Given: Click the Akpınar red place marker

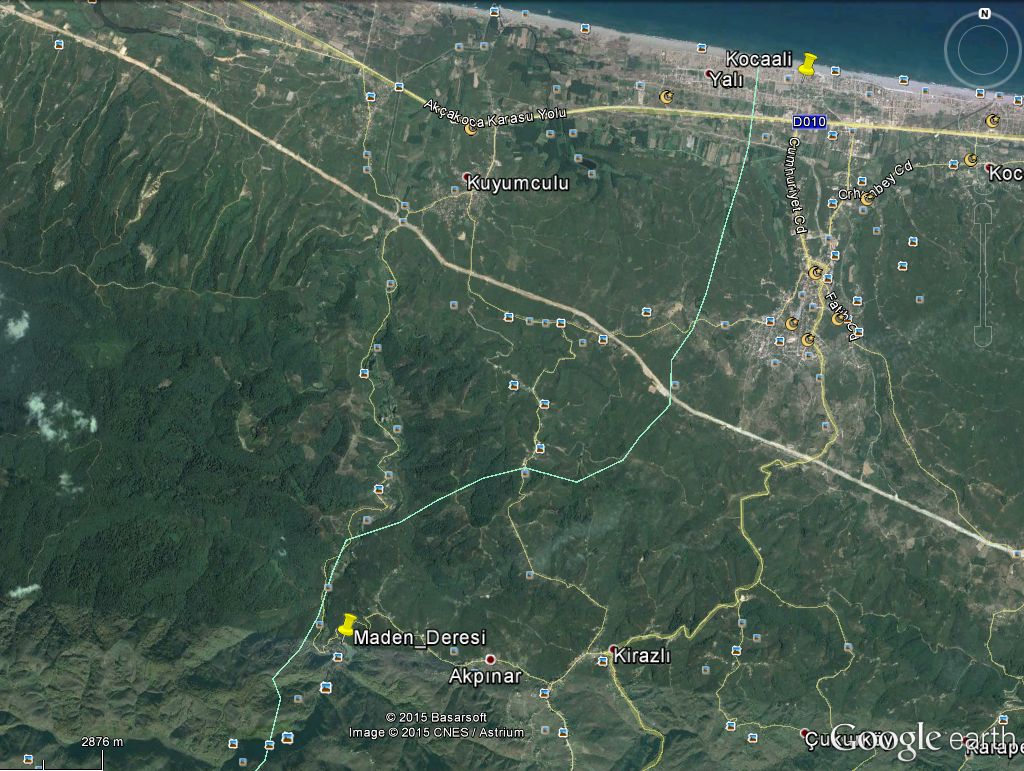Looking at the screenshot, I should pos(490,660).
